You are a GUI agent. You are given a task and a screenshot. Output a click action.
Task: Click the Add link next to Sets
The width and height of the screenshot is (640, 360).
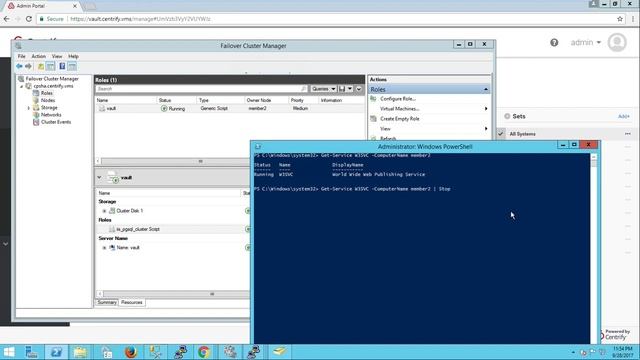click(x=623, y=116)
